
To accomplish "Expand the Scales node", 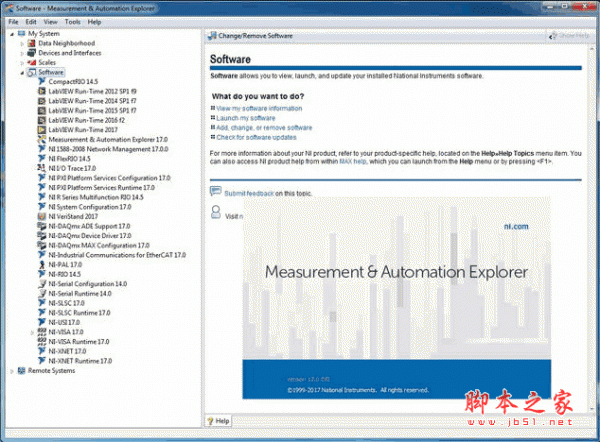I will click(x=22, y=63).
